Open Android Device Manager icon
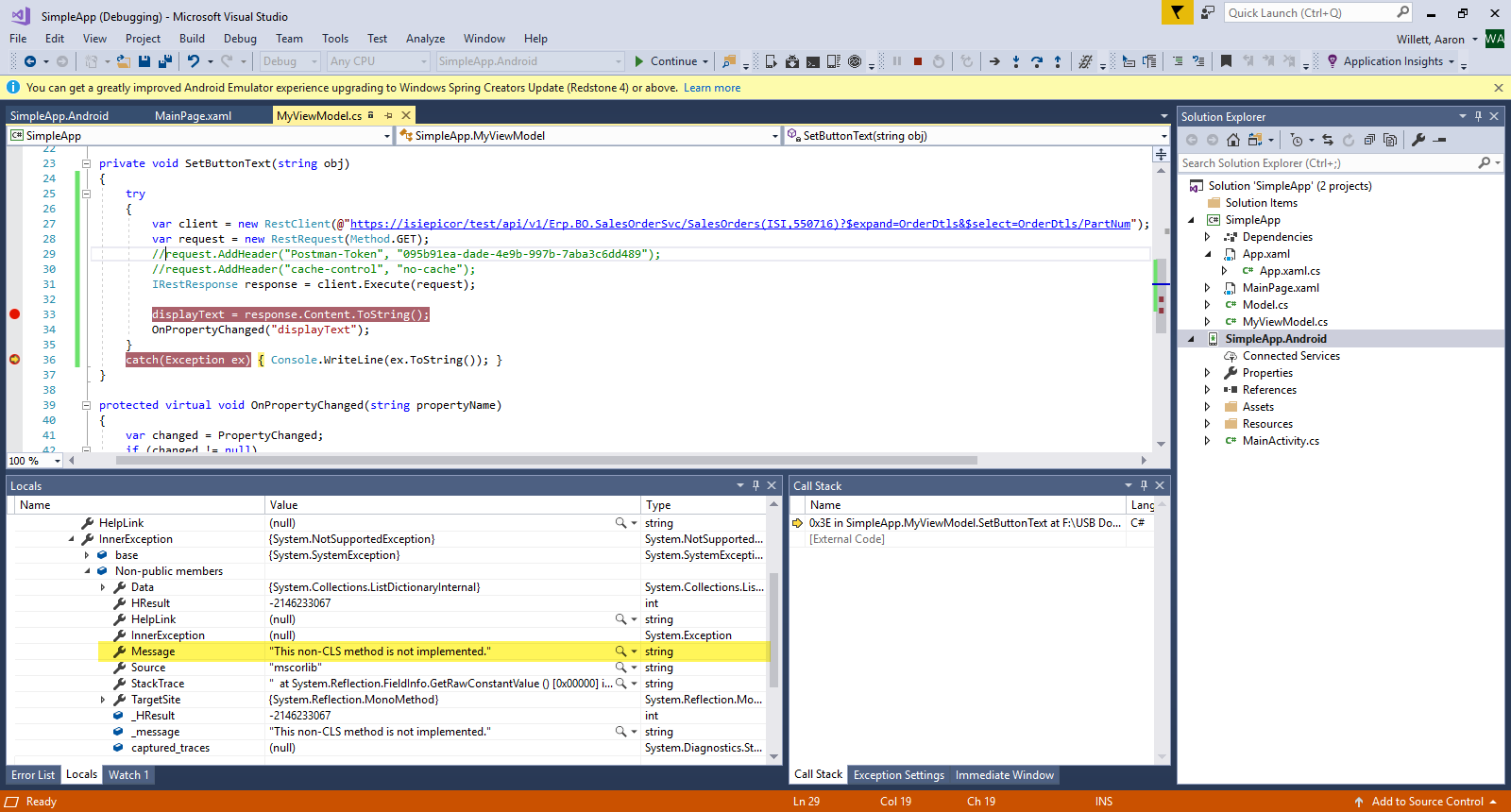The height and width of the screenshot is (812, 1511). pos(772,61)
